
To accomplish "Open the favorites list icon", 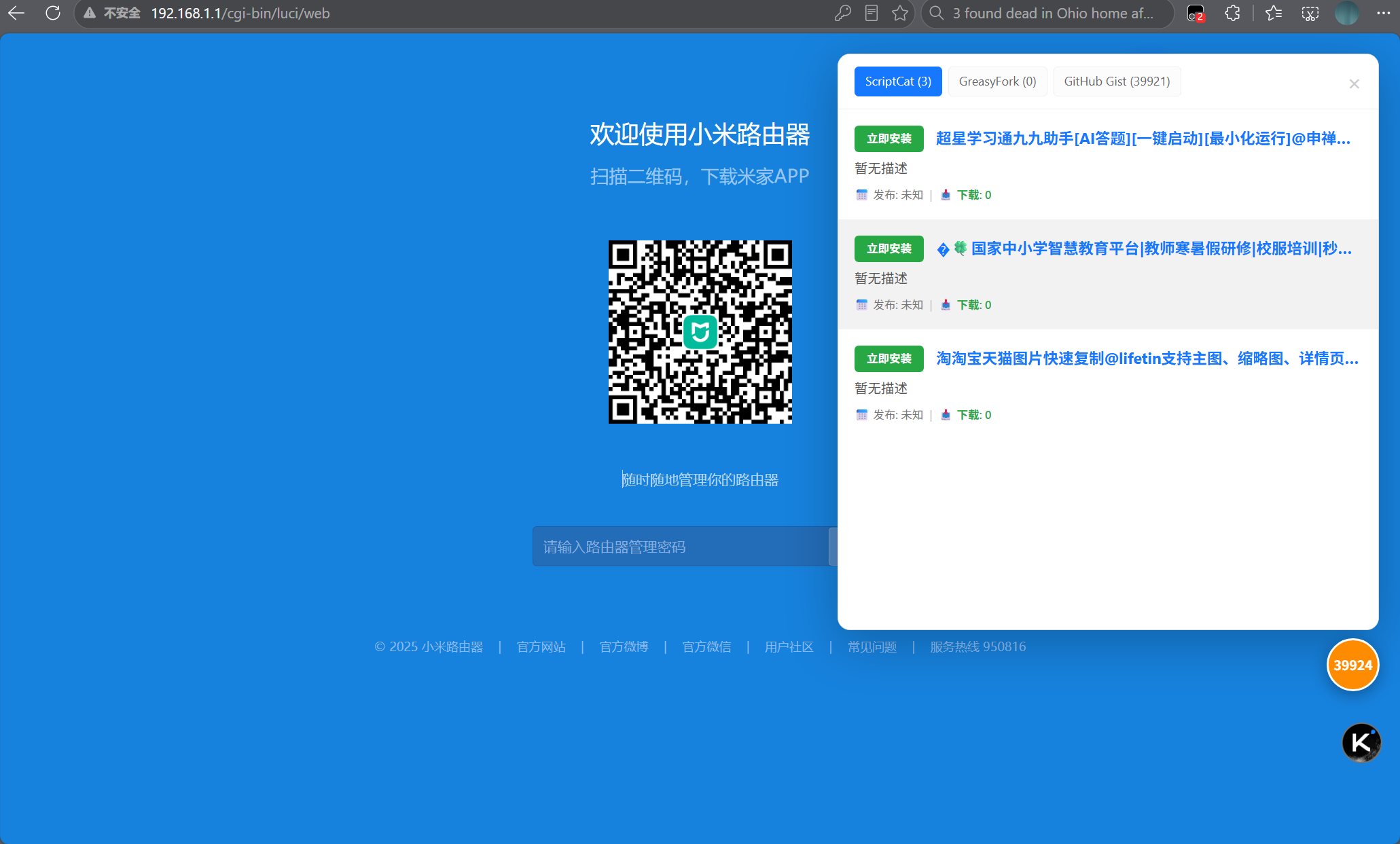I will tap(1274, 13).
